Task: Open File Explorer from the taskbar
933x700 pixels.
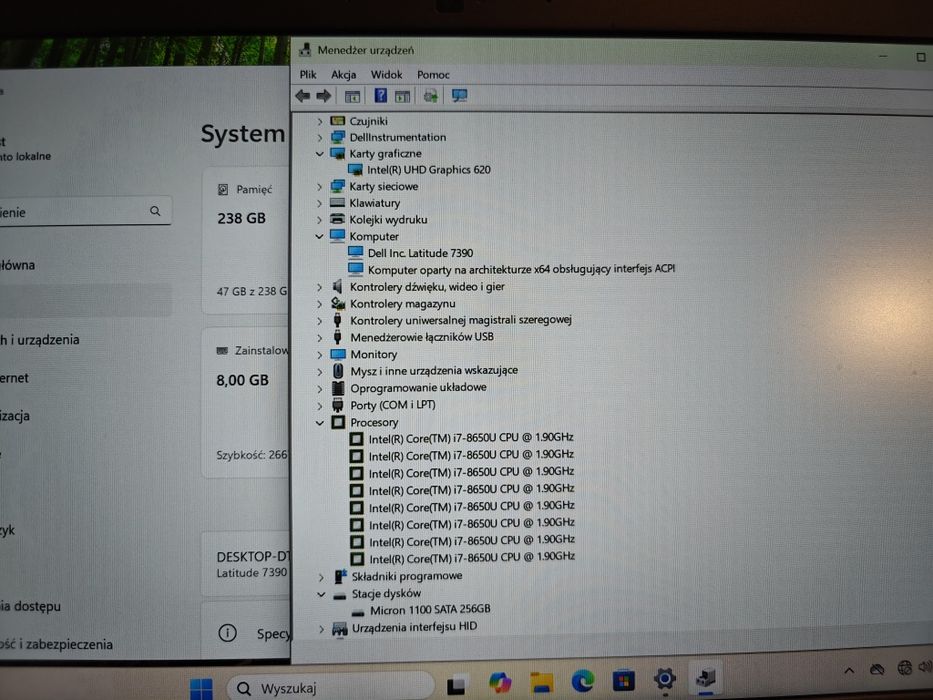Action: 541,682
